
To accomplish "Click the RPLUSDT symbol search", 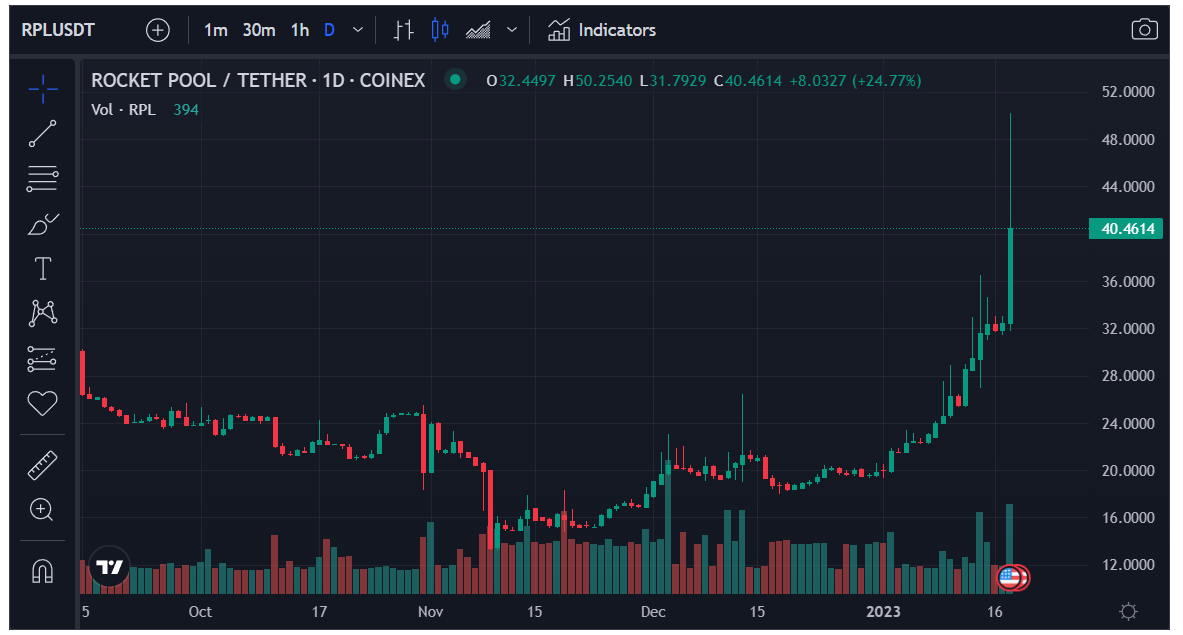I will click(x=58, y=30).
